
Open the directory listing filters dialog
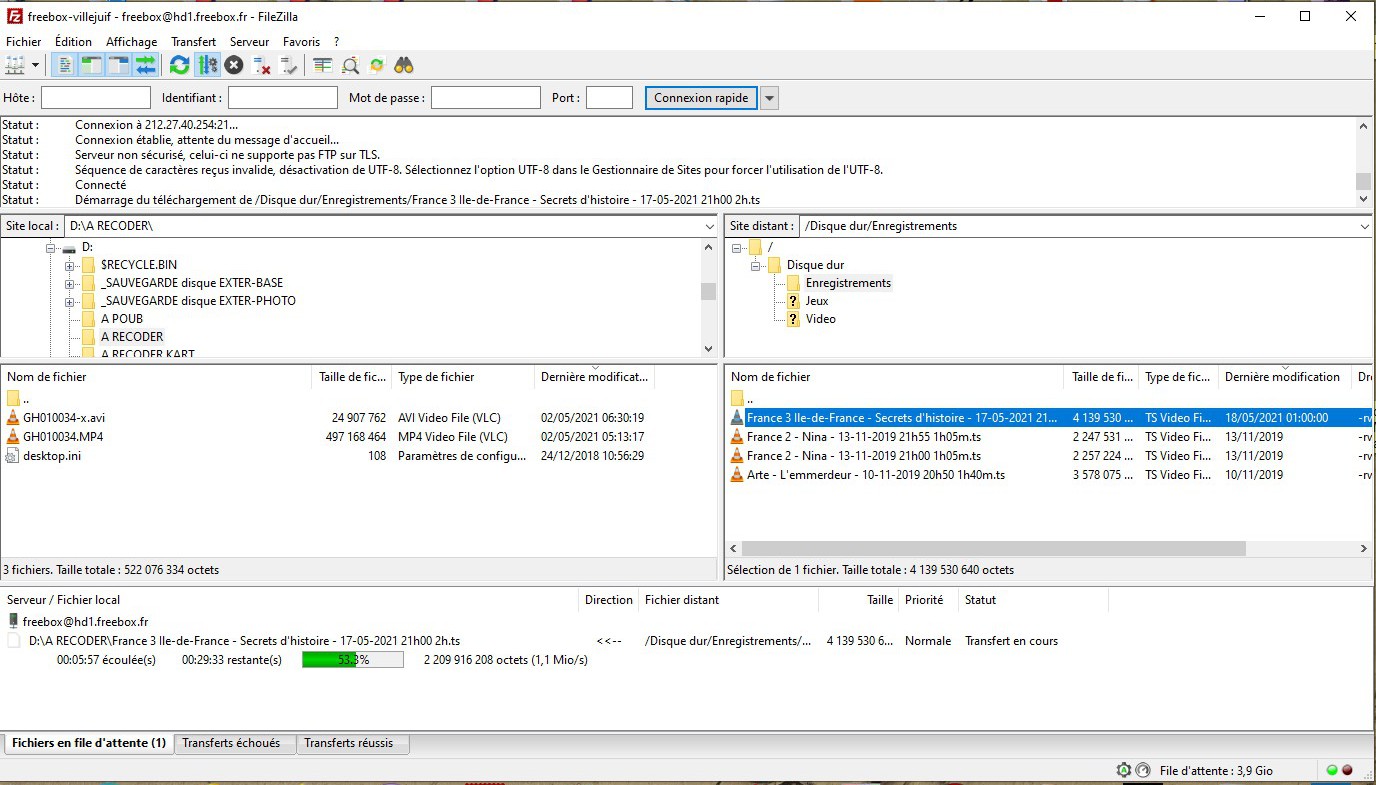[322, 65]
